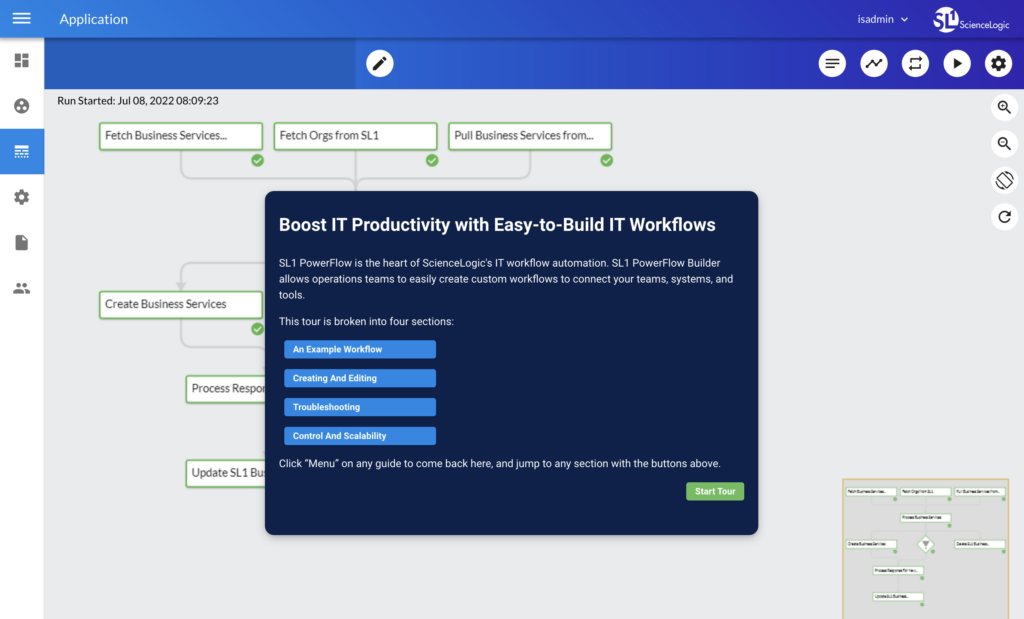Open the Users people sidebar icon
The width and height of the screenshot is (1024, 619).
point(22,288)
